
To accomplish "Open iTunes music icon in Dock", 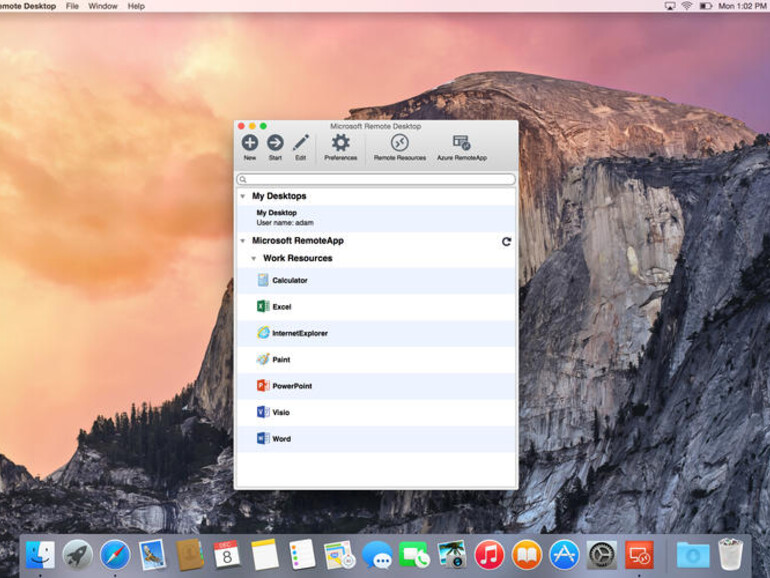I will click(x=489, y=555).
